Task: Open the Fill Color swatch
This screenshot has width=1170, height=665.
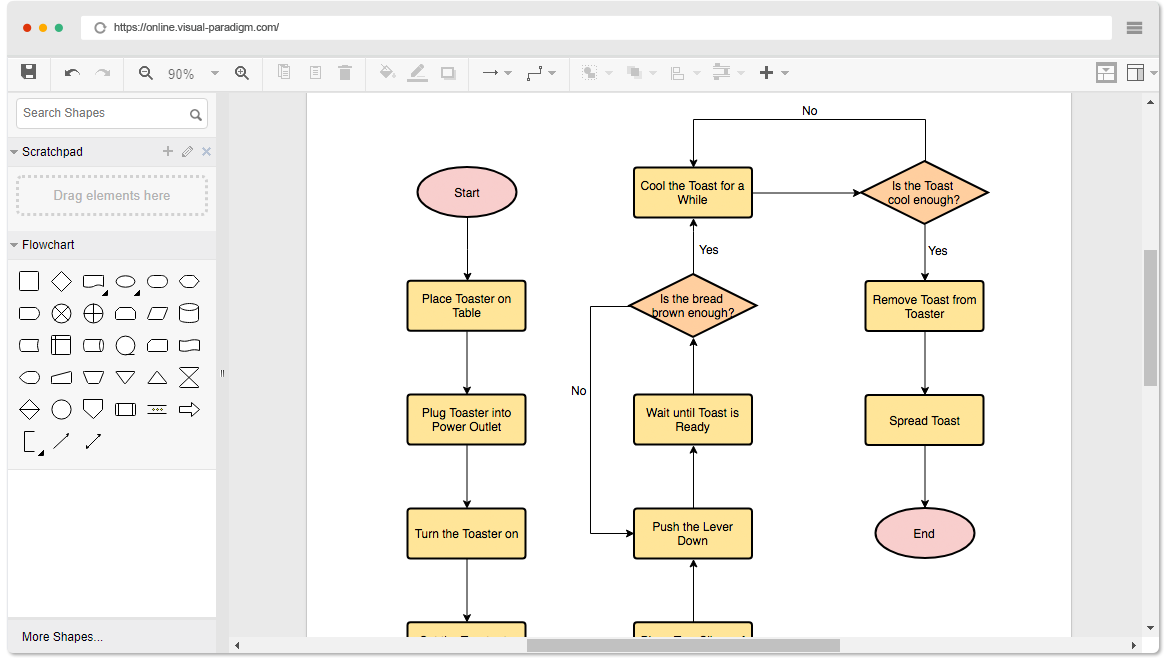Action: pos(388,72)
